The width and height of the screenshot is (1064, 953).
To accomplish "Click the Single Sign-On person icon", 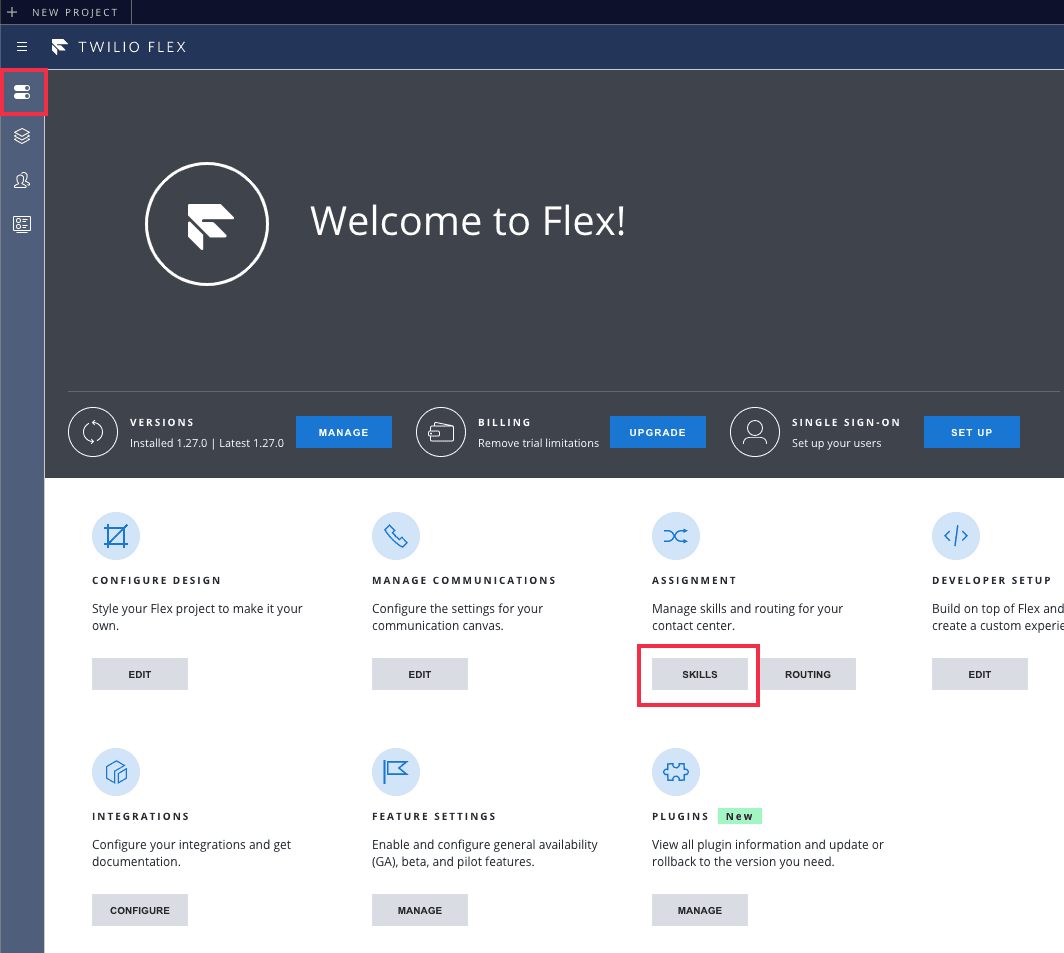I will pos(755,431).
